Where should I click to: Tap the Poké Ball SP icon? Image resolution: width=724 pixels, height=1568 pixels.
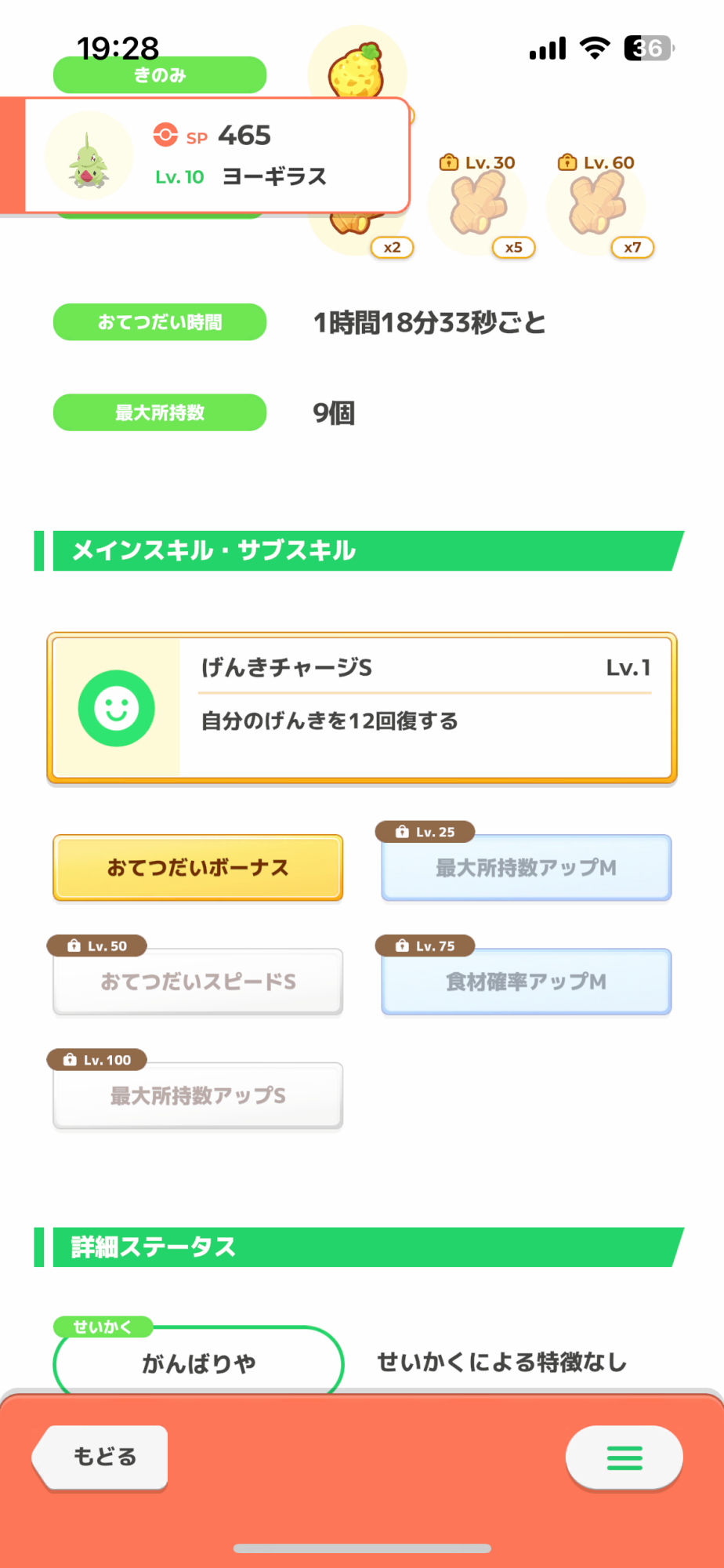pyautogui.click(x=165, y=135)
